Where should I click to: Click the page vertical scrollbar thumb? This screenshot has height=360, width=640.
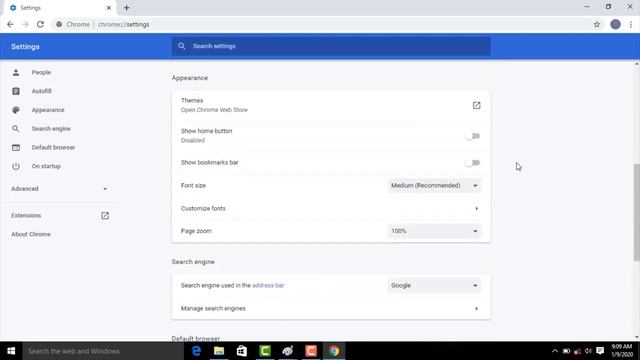point(637,212)
